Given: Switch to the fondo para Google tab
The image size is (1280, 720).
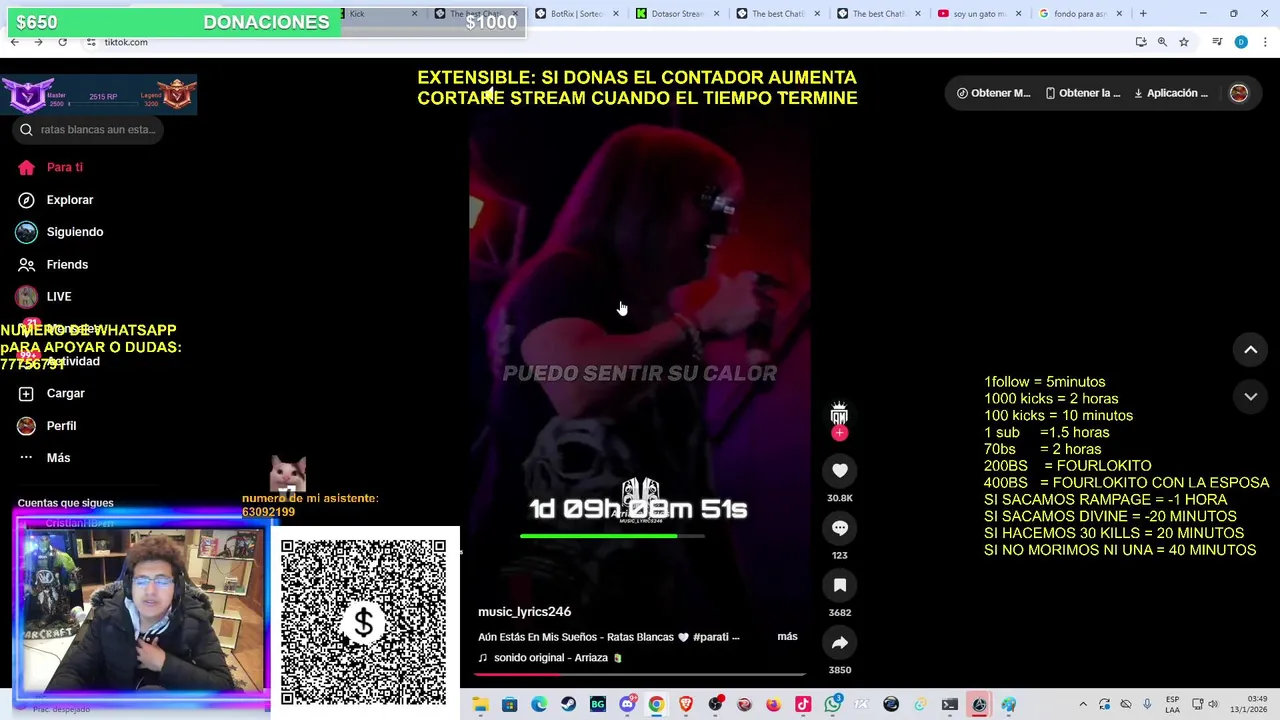Looking at the screenshot, I should pyautogui.click(x=1078, y=14).
